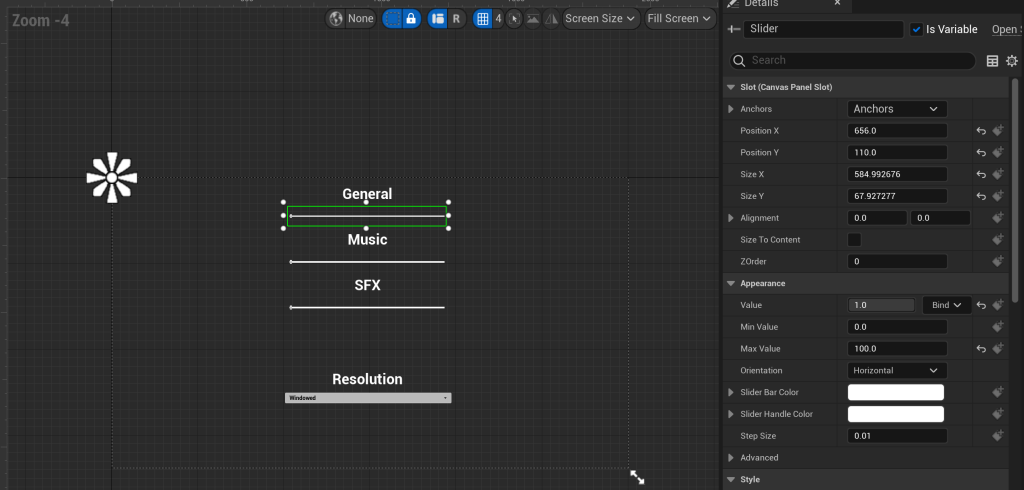Close the Details tab
Image resolution: width=1024 pixels, height=490 pixels.
click(837, 4)
